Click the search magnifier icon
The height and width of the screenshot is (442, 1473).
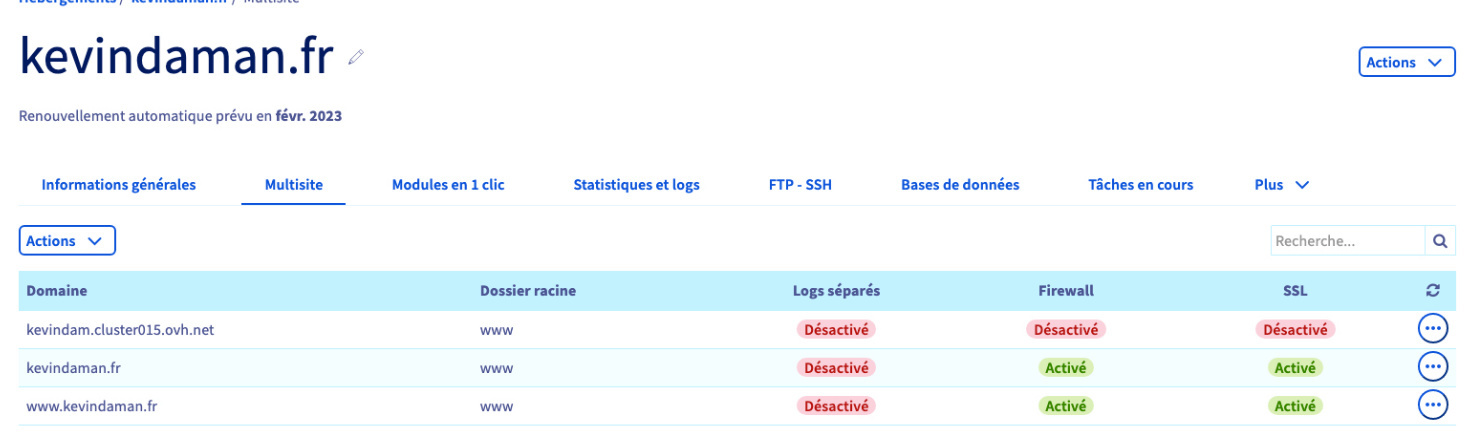tap(1439, 241)
